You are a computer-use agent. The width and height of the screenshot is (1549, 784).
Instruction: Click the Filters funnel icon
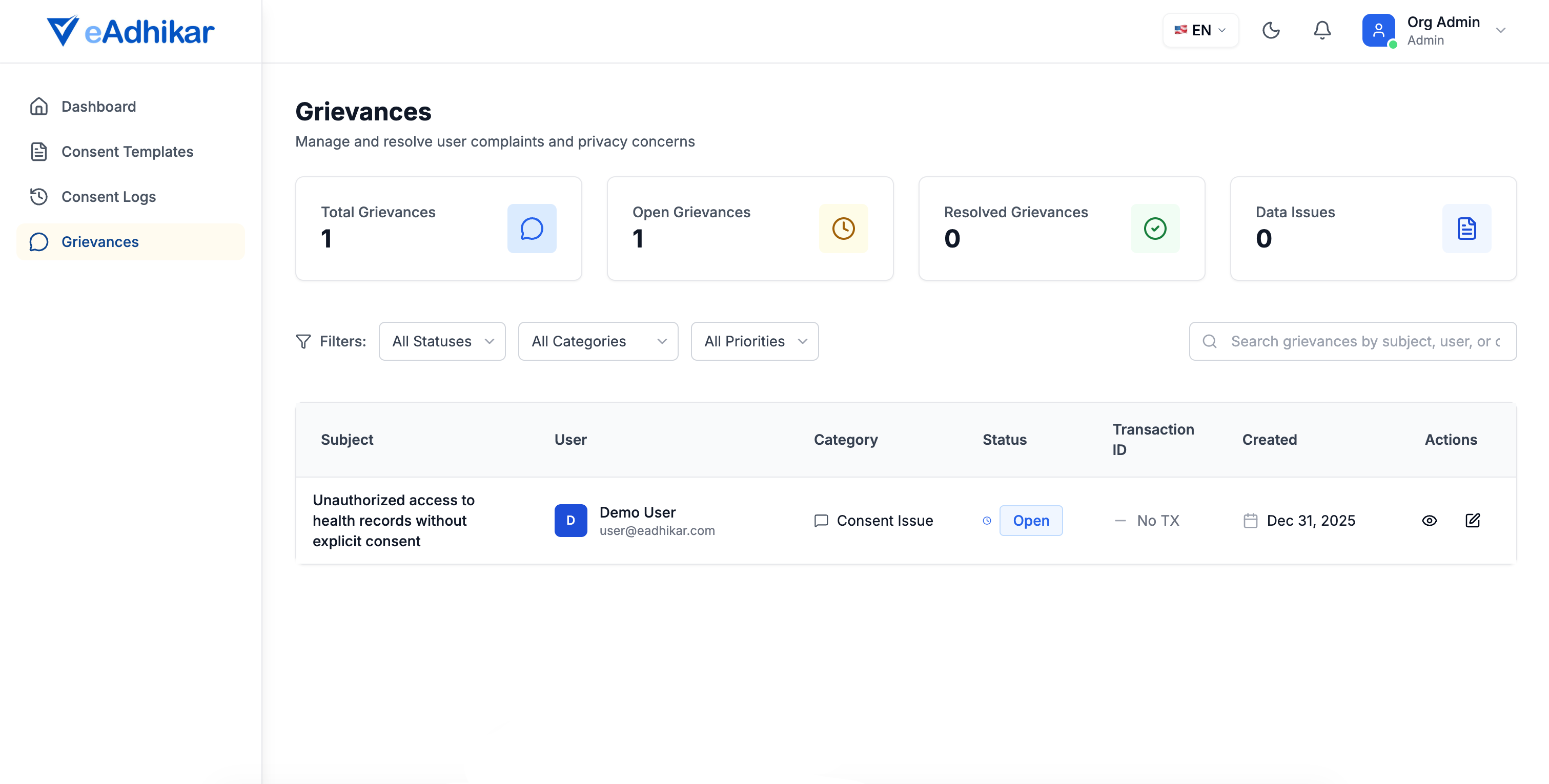click(x=303, y=341)
